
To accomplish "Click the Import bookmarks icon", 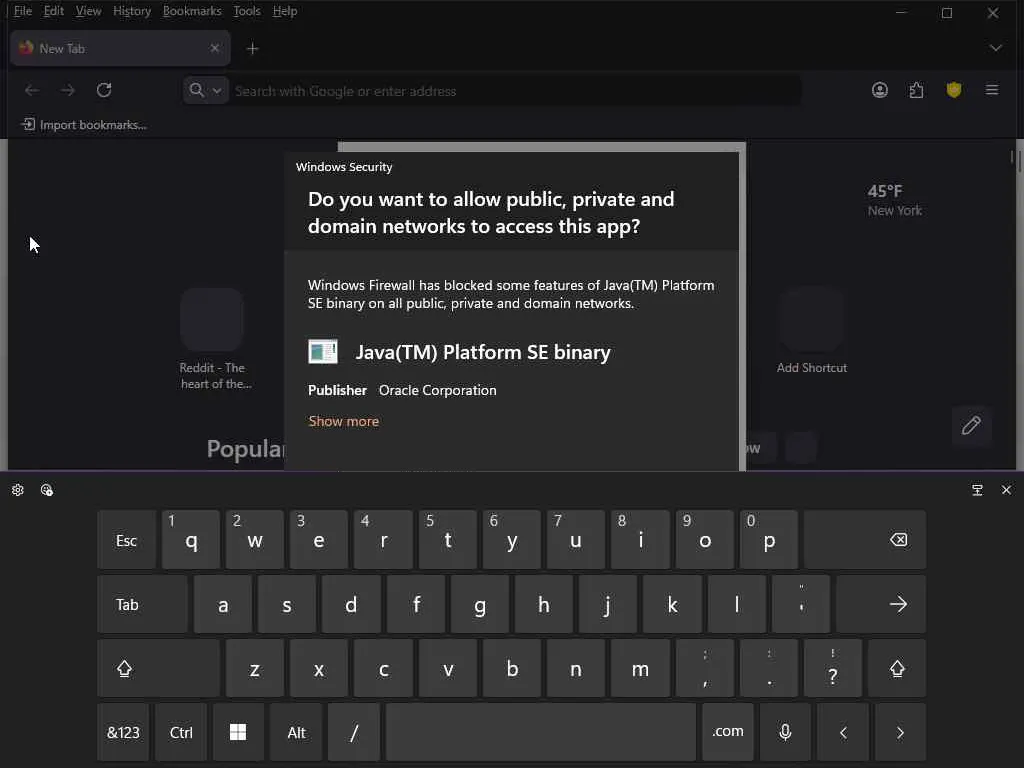I will (x=28, y=124).
